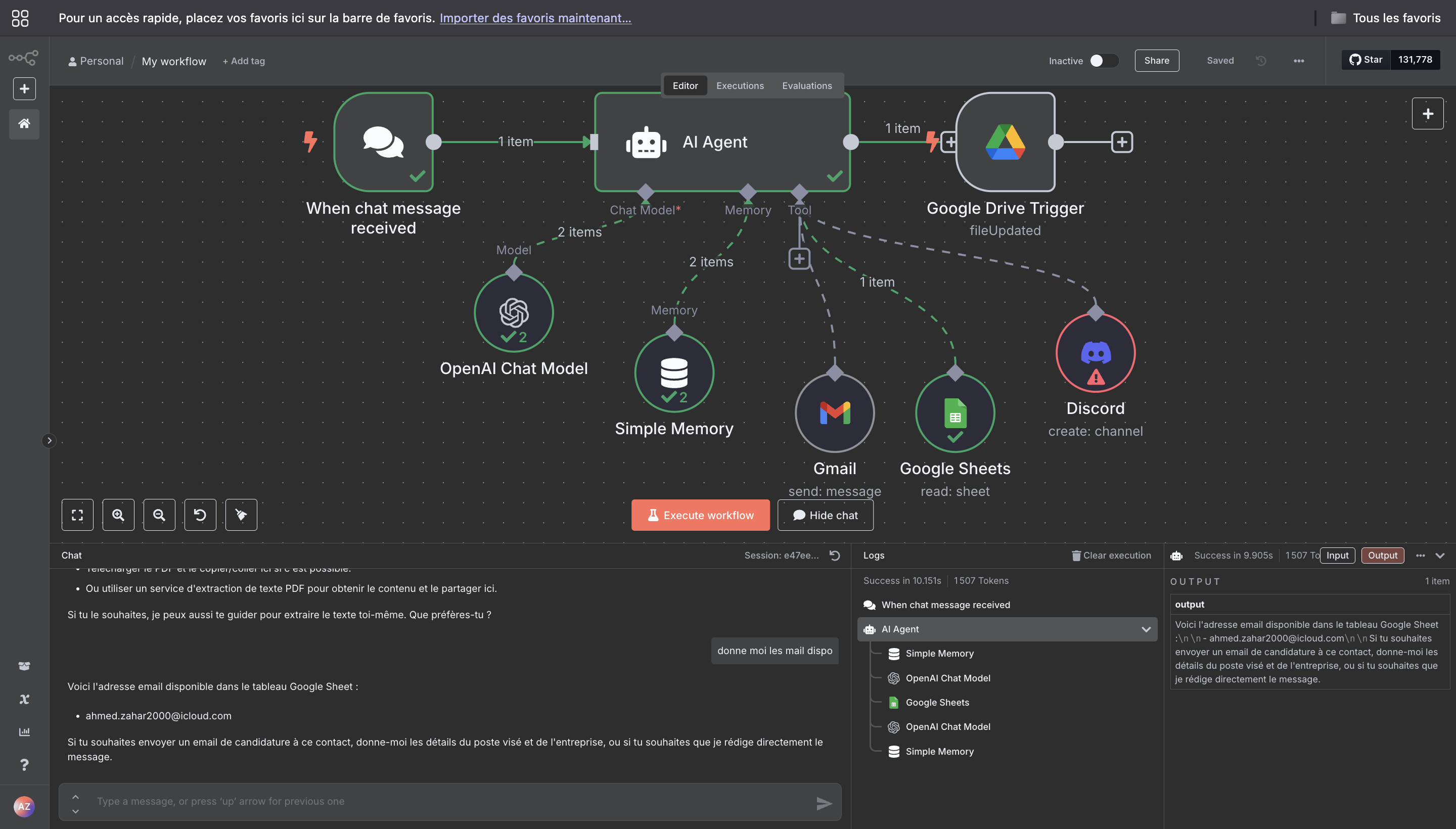The height and width of the screenshot is (829, 1456).
Task: Select the When chat message received trigger node
Action: click(x=383, y=142)
